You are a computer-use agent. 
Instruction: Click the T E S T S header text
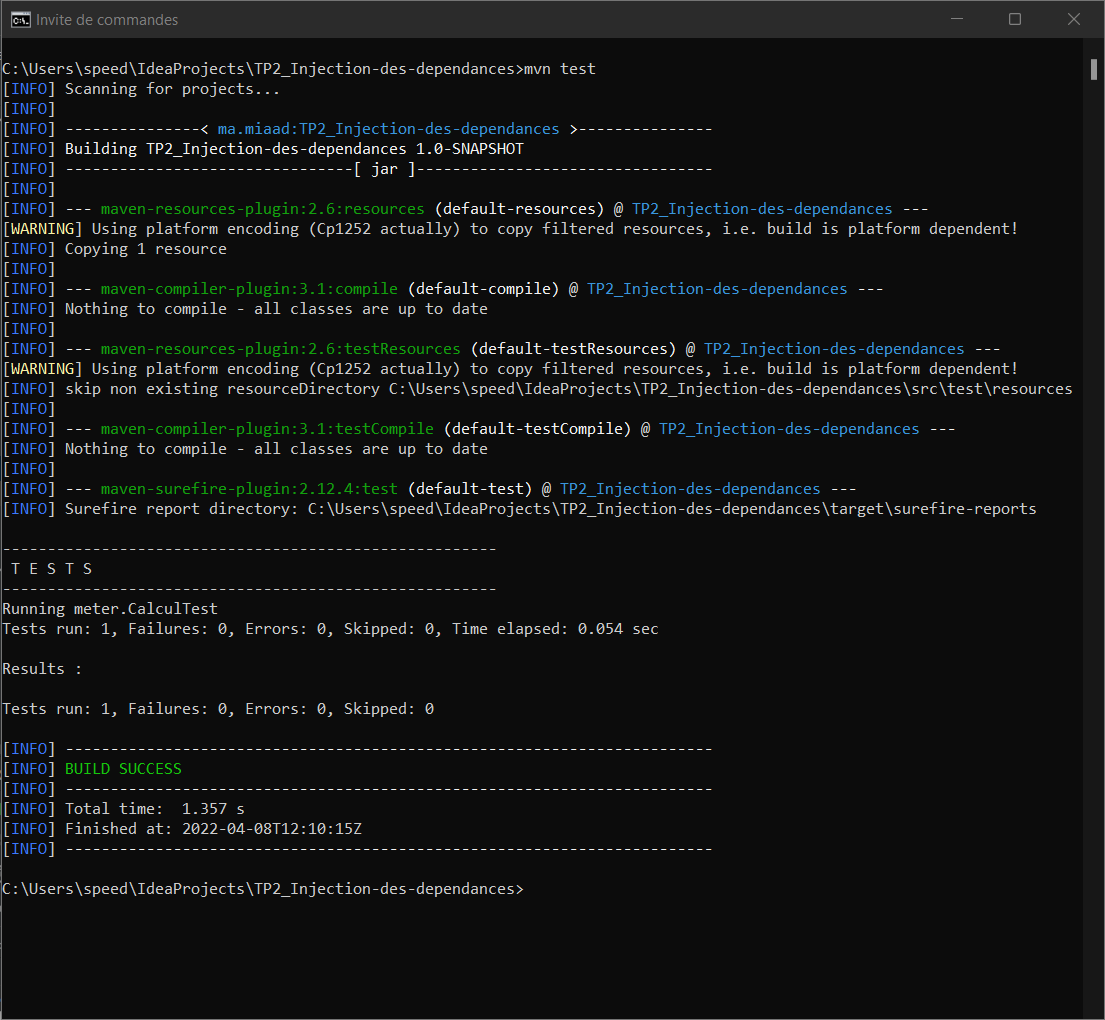48,568
